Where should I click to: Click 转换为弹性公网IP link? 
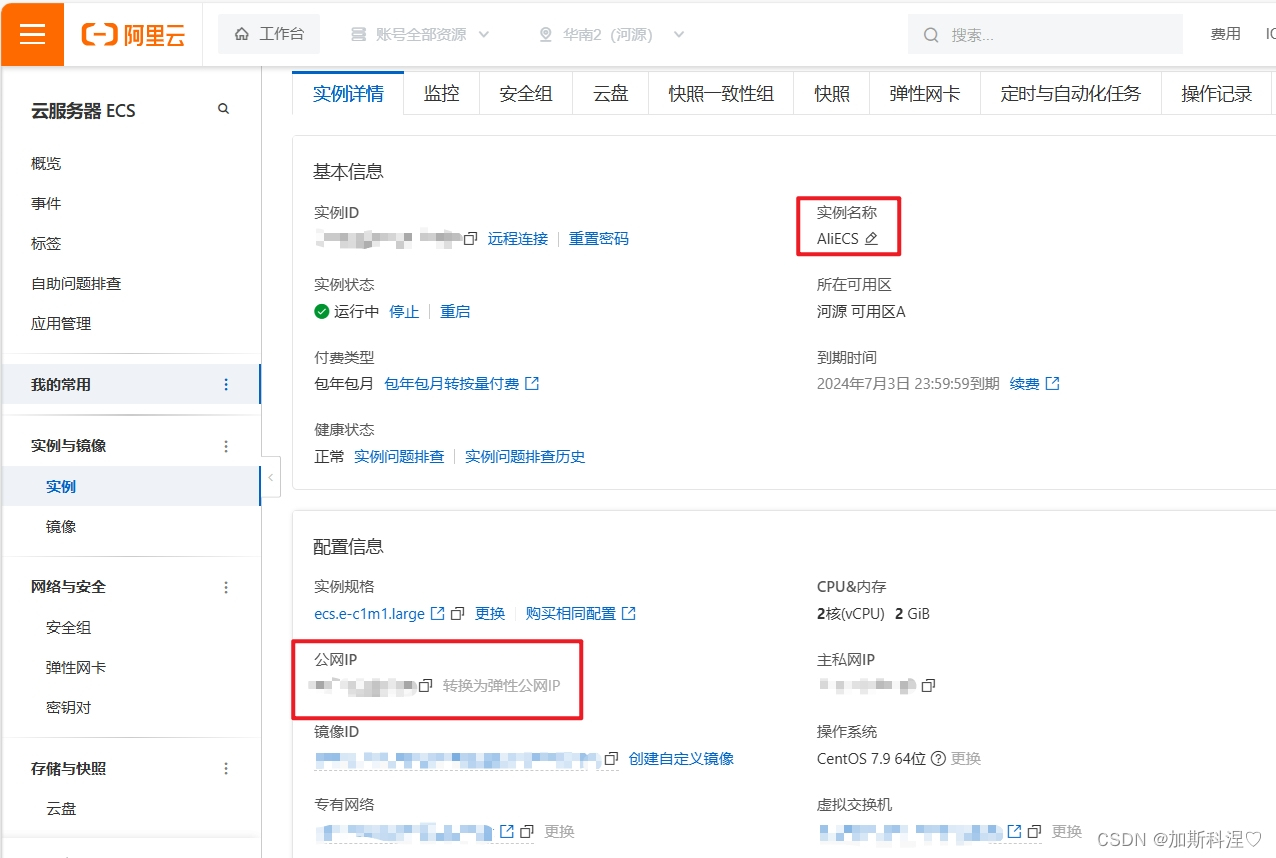tap(502, 686)
